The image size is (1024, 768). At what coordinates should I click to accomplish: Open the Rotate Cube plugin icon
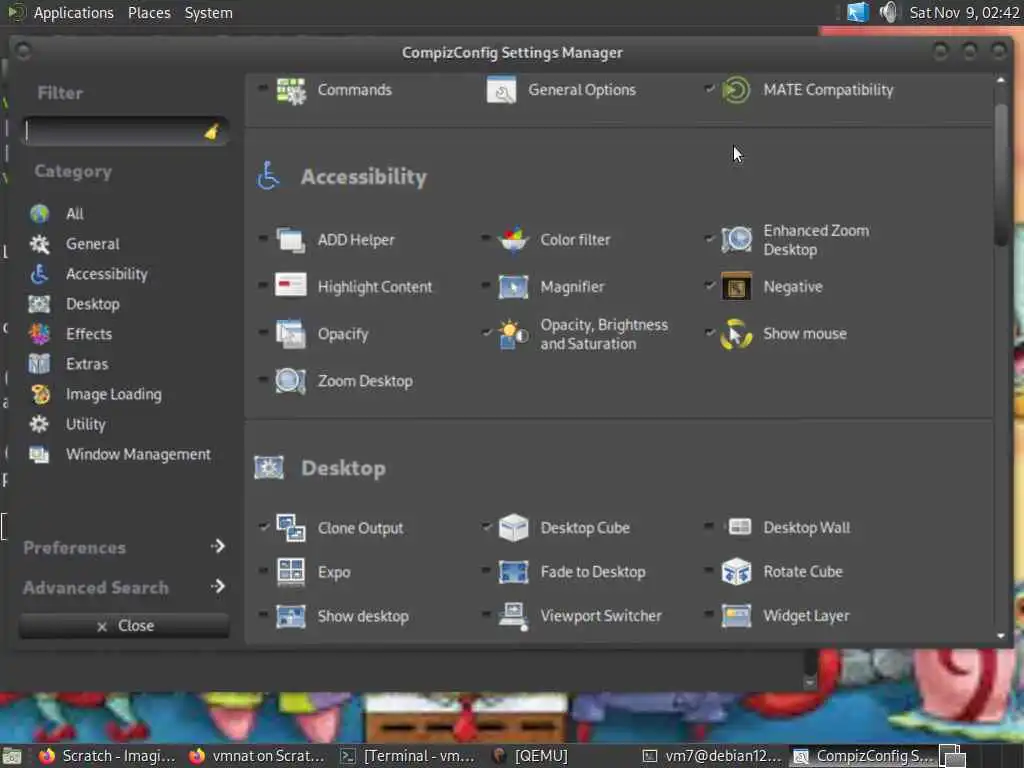736,571
